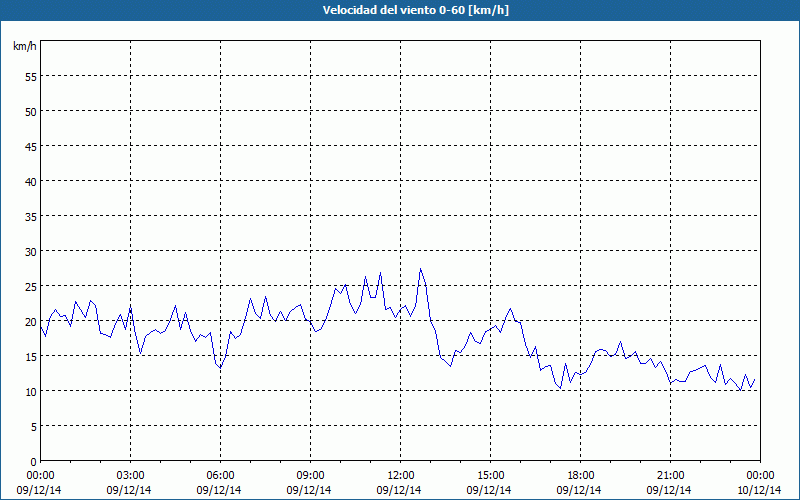The height and width of the screenshot is (500, 800).
Task: Click the 09:00 time axis label
Action: pos(310,476)
